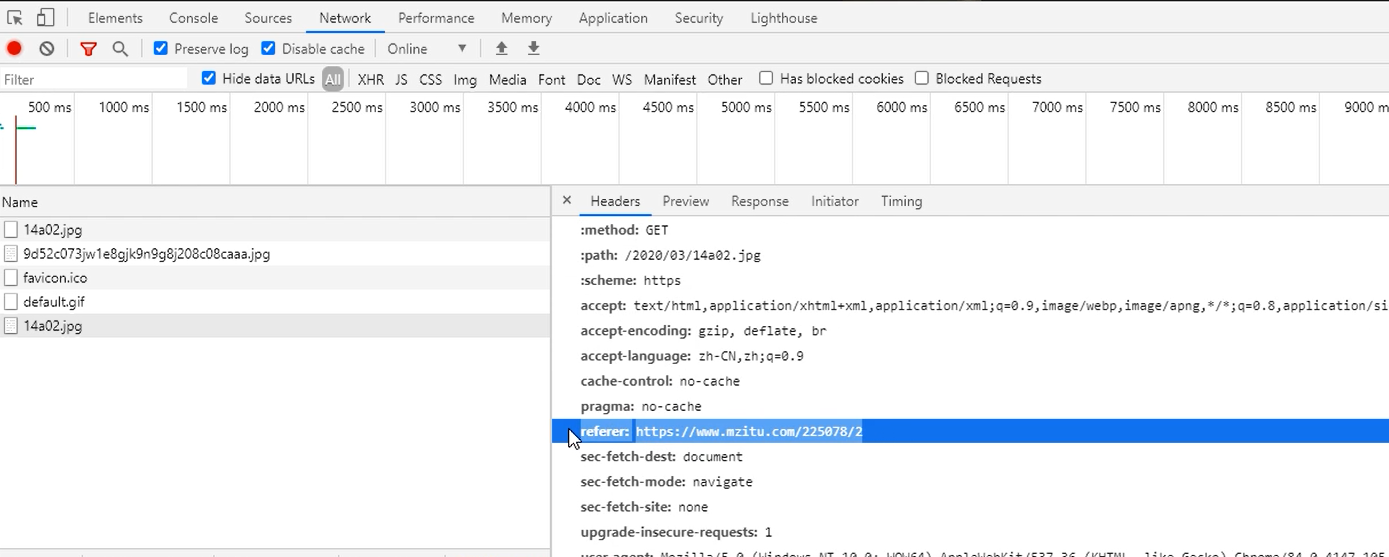Click the 4000 ms timeline marker
1389x557 pixels.
coord(590,107)
